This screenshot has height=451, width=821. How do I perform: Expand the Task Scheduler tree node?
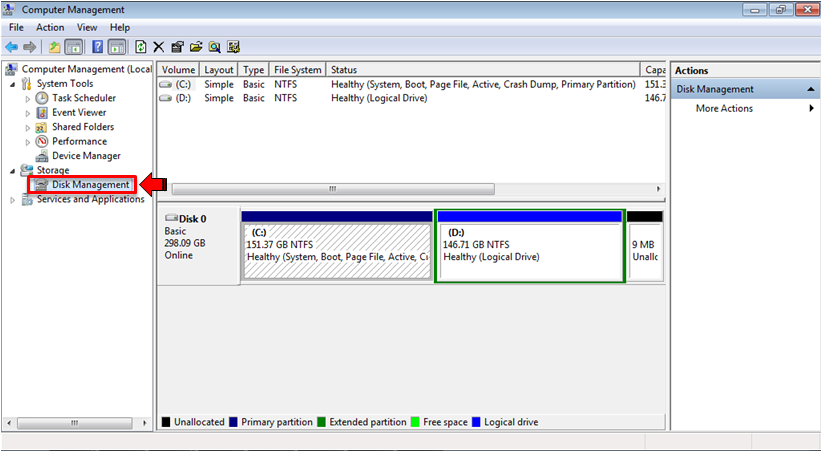click(28, 98)
